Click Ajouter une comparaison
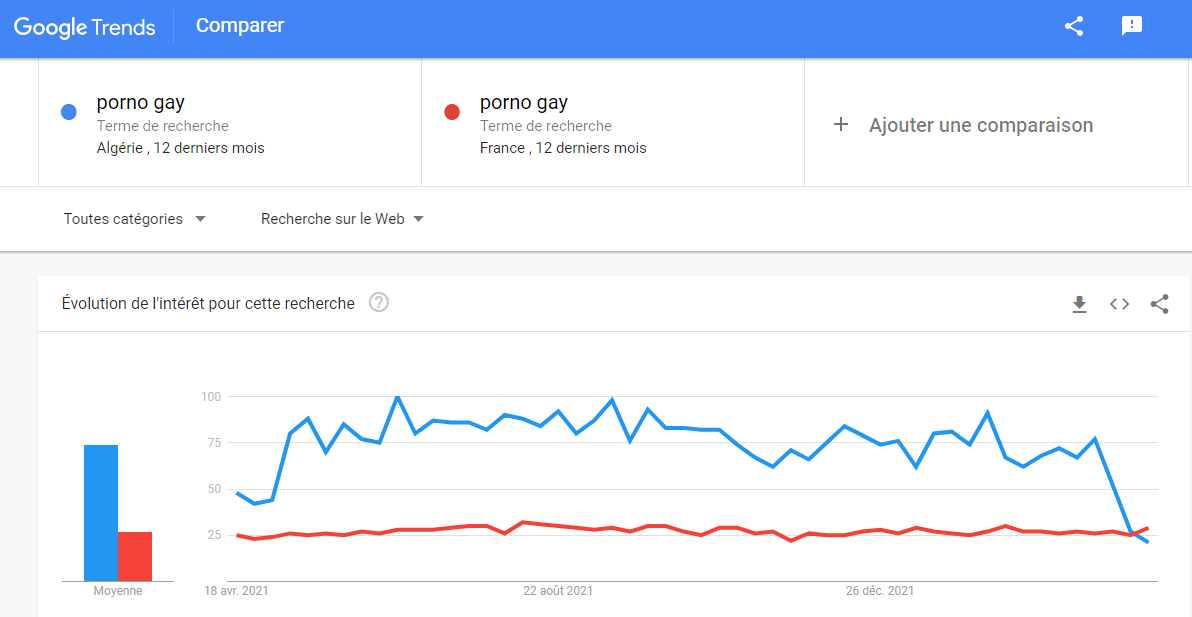This screenshot has width=1192, height=617. (x=981, y=125)
